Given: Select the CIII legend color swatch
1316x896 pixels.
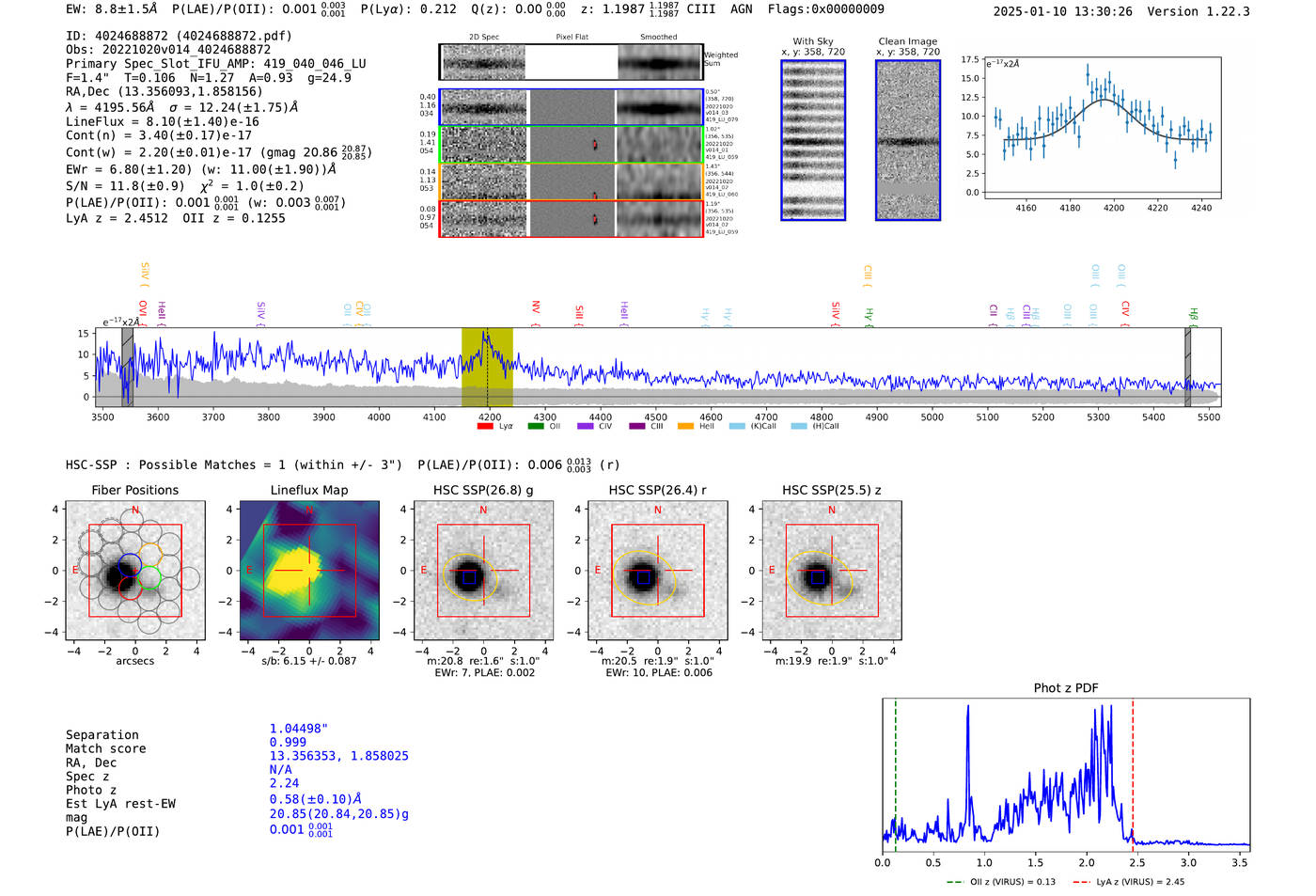Looking at the screenshot, I should [x=637, y=426].
